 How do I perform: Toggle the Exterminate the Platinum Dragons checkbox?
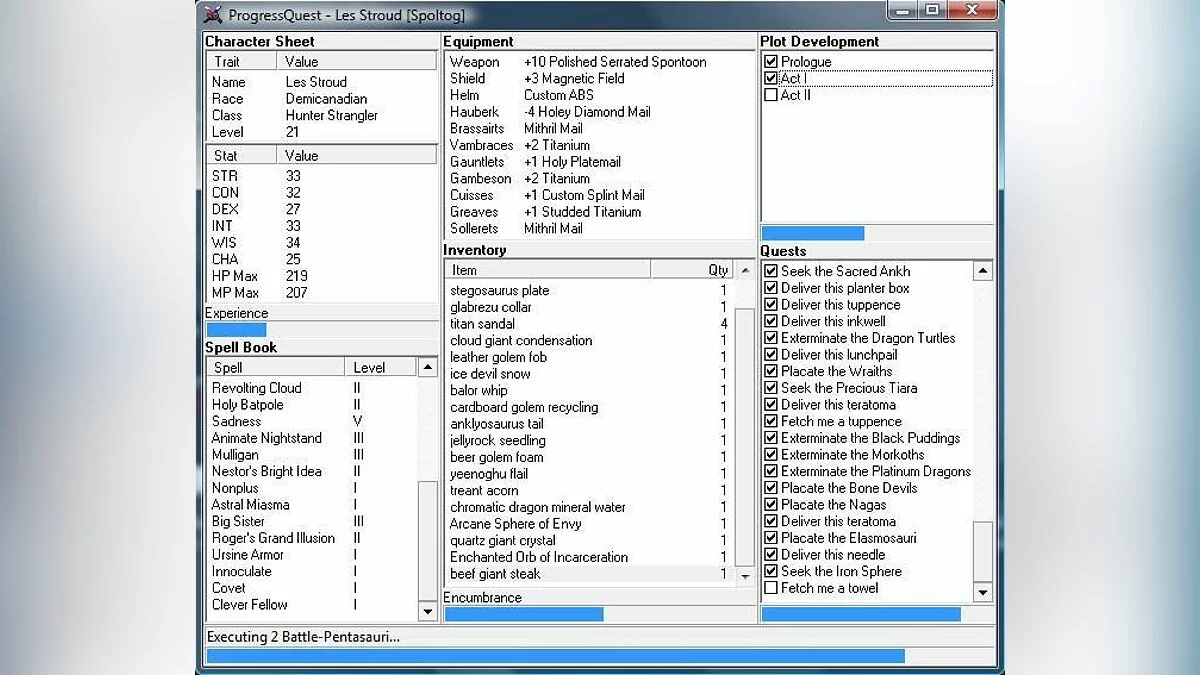(770, 471)
